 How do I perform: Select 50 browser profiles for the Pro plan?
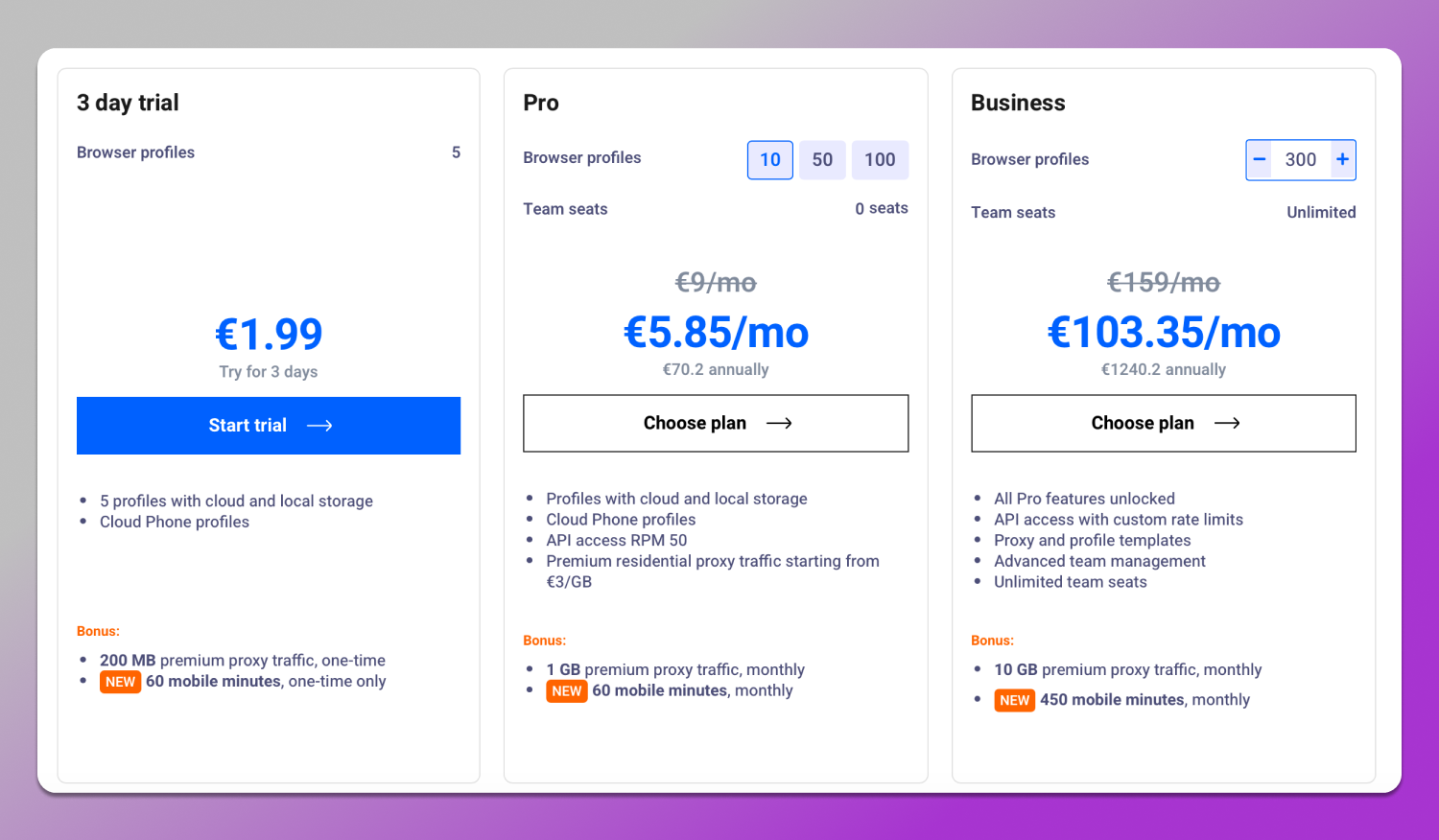[x=822, y=159]
